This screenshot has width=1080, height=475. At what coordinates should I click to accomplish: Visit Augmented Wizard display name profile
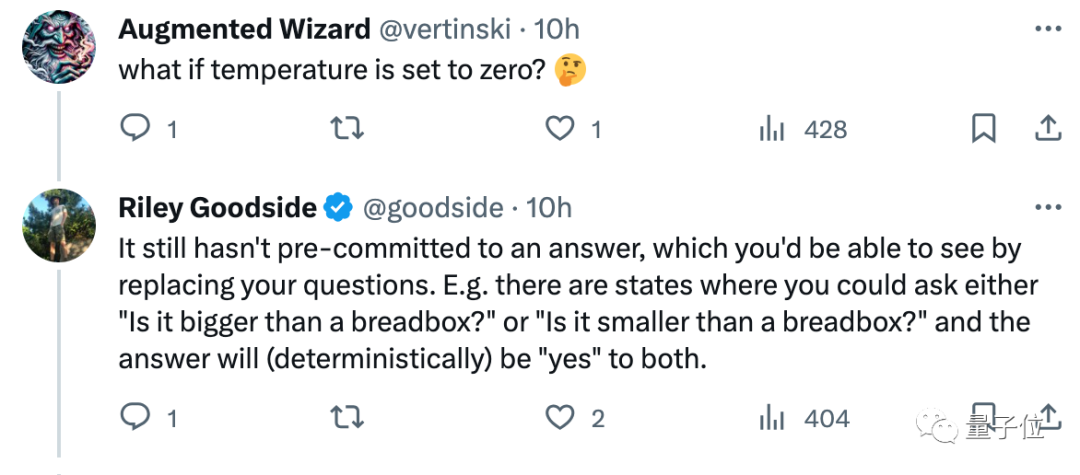244,30
